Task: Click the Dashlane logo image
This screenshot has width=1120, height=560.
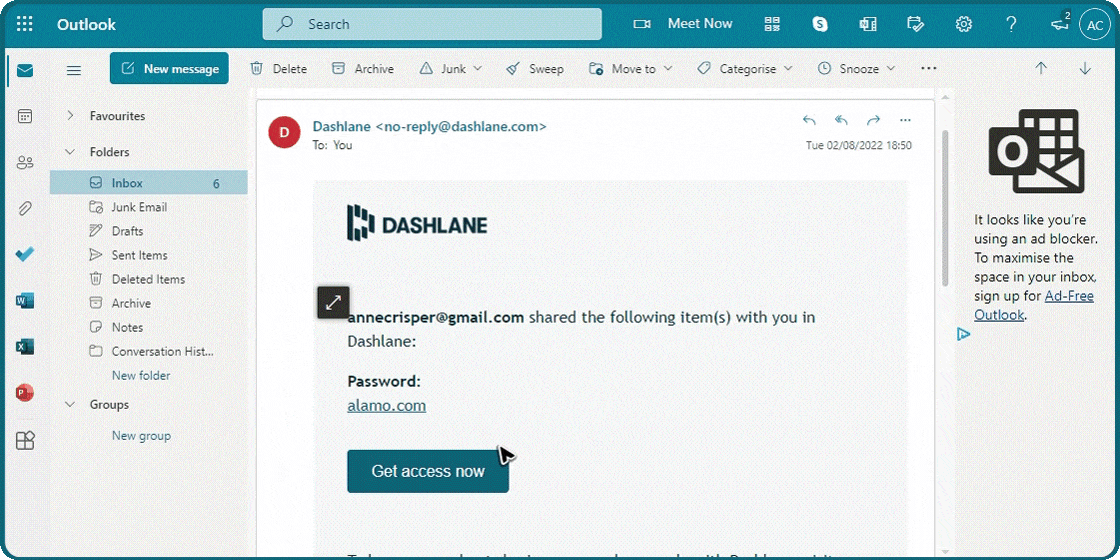Action: pos(417,221)
